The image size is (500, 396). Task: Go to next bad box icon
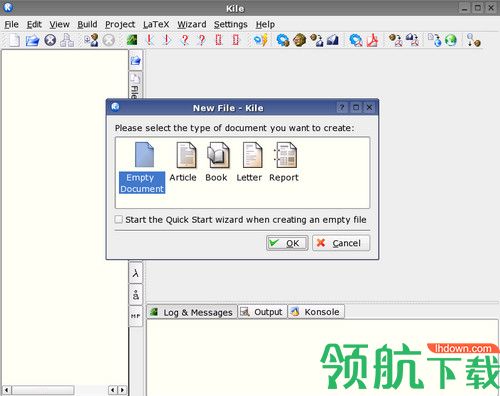pyautogui.click(x=236, y=40)
